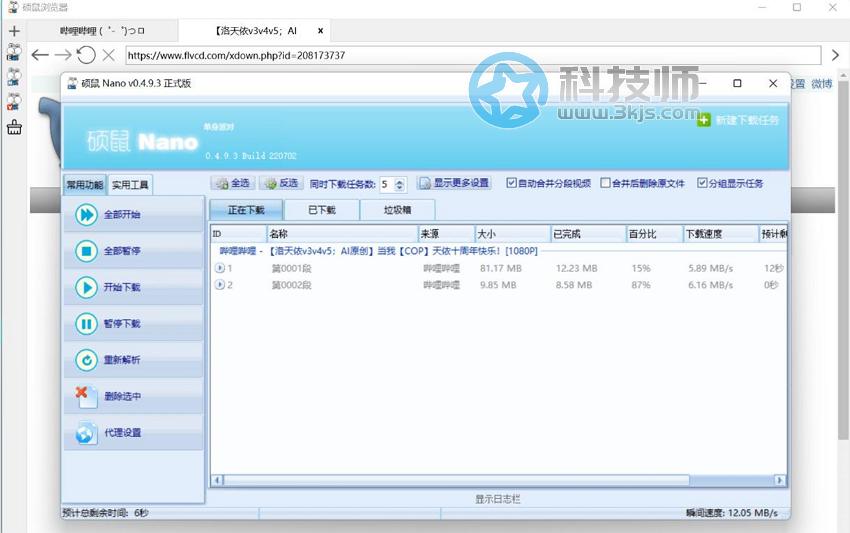The height and width of the screenshot is (533, 850).
Task: Click the 87% progress cell
Action: coord(641,285)
